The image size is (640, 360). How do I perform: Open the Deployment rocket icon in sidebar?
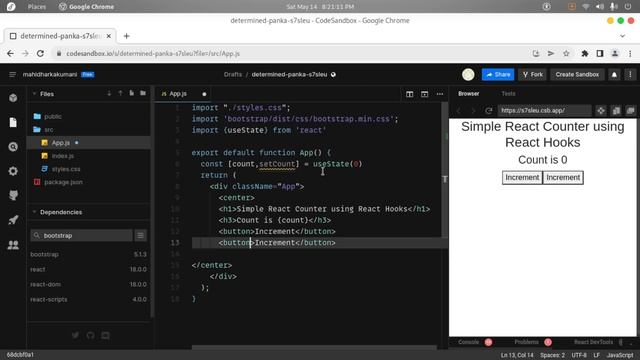[x=13, y=220]
